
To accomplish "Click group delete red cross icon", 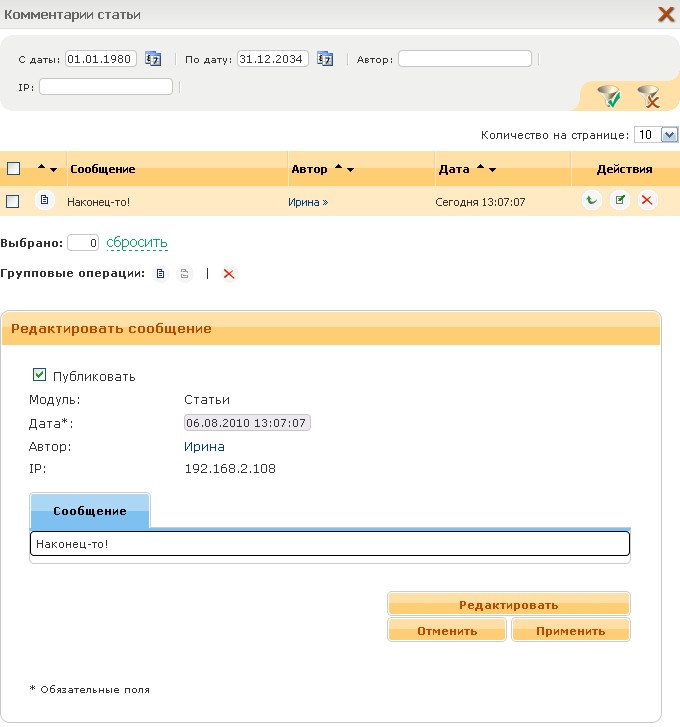I will pyautogui.click(x=229, y=274).
